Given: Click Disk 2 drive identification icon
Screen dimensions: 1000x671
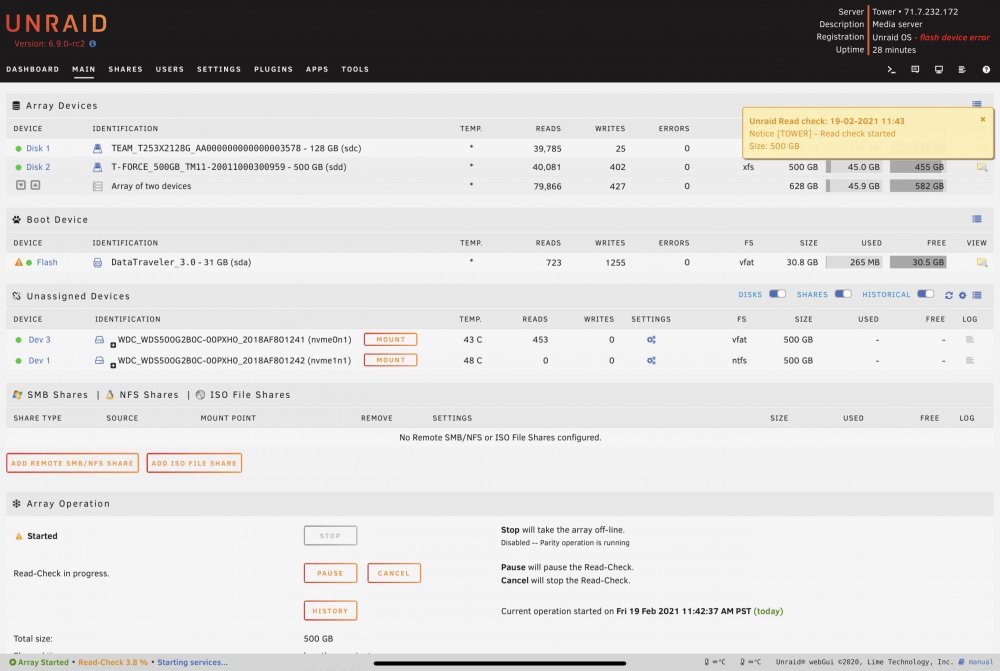Looking at the screenshot, I should (98, 167).
